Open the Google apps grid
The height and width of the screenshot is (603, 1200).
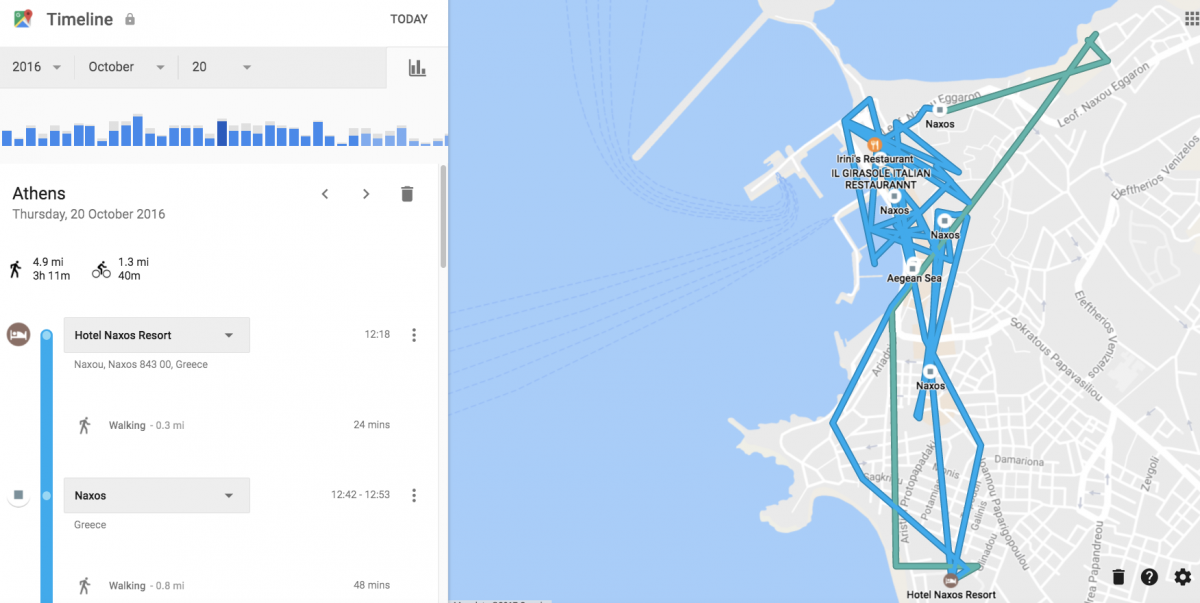point(1191,17)
